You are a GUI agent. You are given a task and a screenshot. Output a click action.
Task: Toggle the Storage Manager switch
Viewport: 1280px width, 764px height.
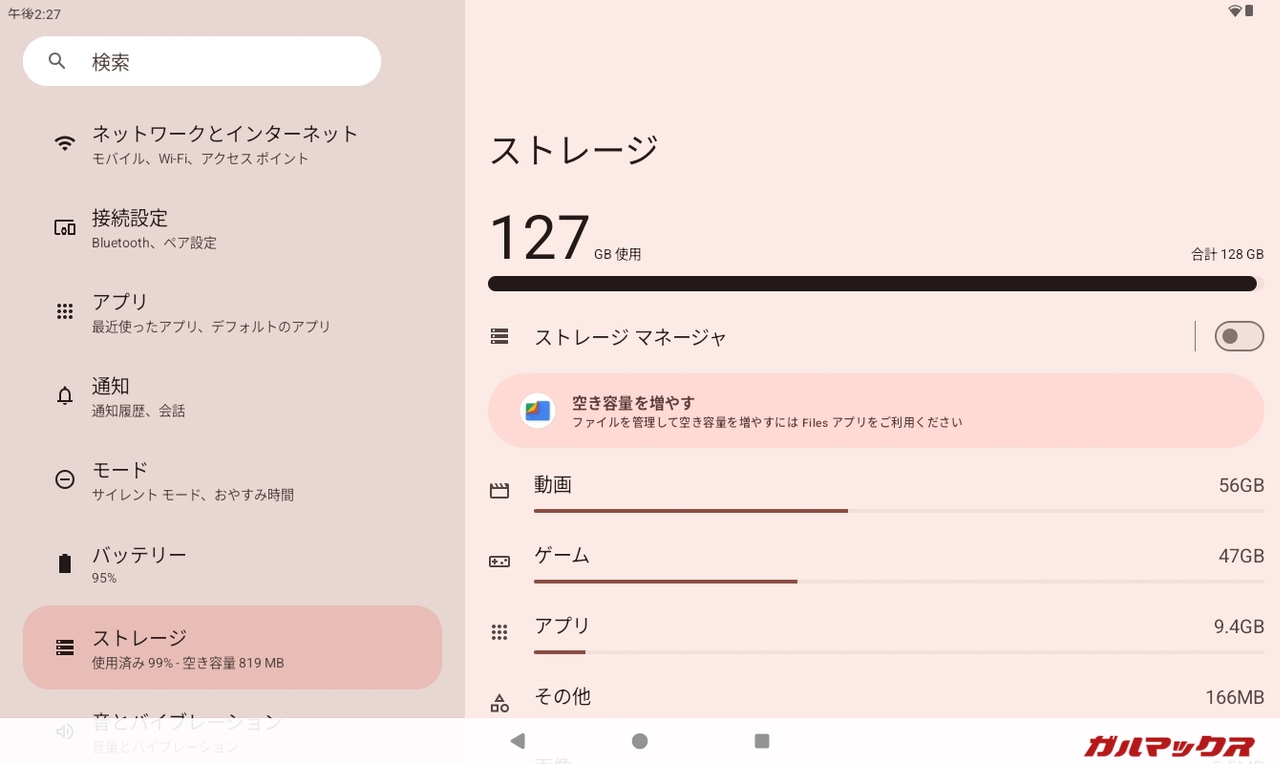(x=1238, y=337)
